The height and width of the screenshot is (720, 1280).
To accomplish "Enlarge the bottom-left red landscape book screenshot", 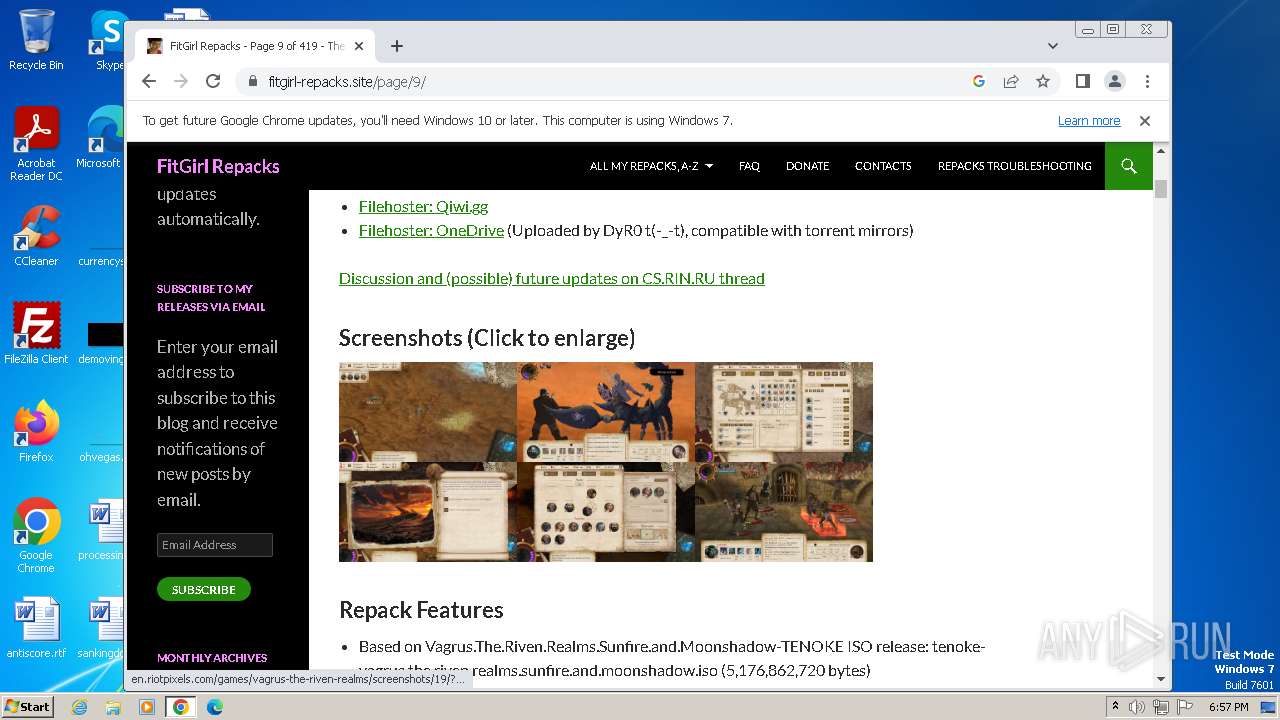I will (428, 512).
